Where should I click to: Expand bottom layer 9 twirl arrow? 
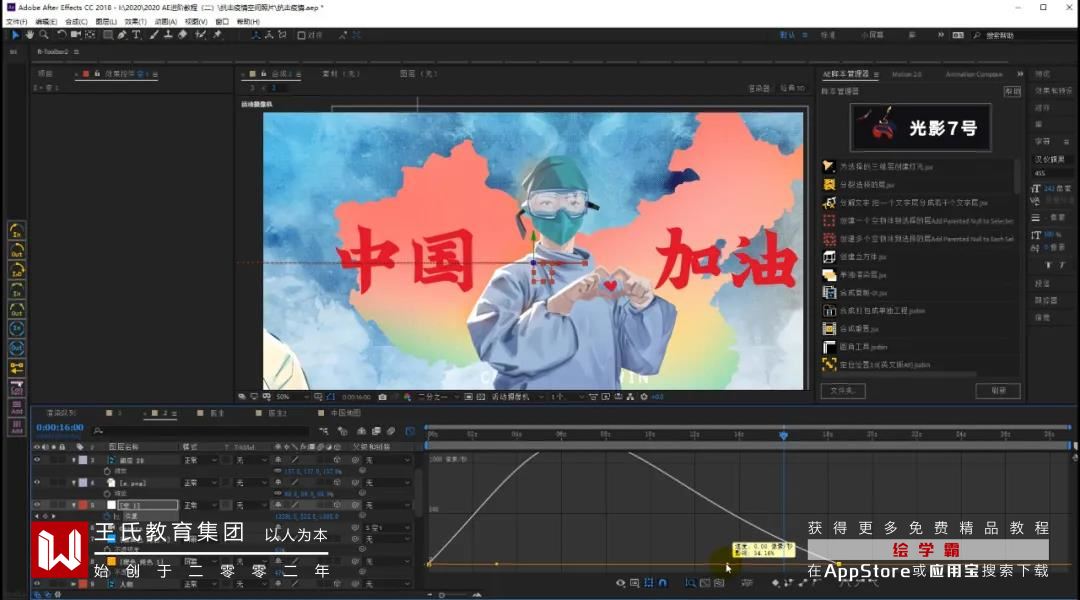pyautogui.click(x=74, y=583)
